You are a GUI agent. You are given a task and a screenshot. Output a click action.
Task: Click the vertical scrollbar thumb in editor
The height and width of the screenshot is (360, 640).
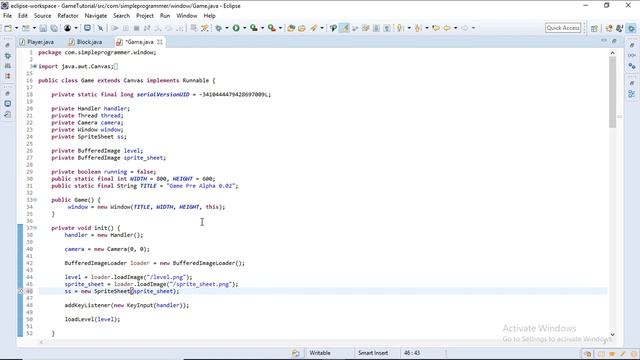[612, 92]
